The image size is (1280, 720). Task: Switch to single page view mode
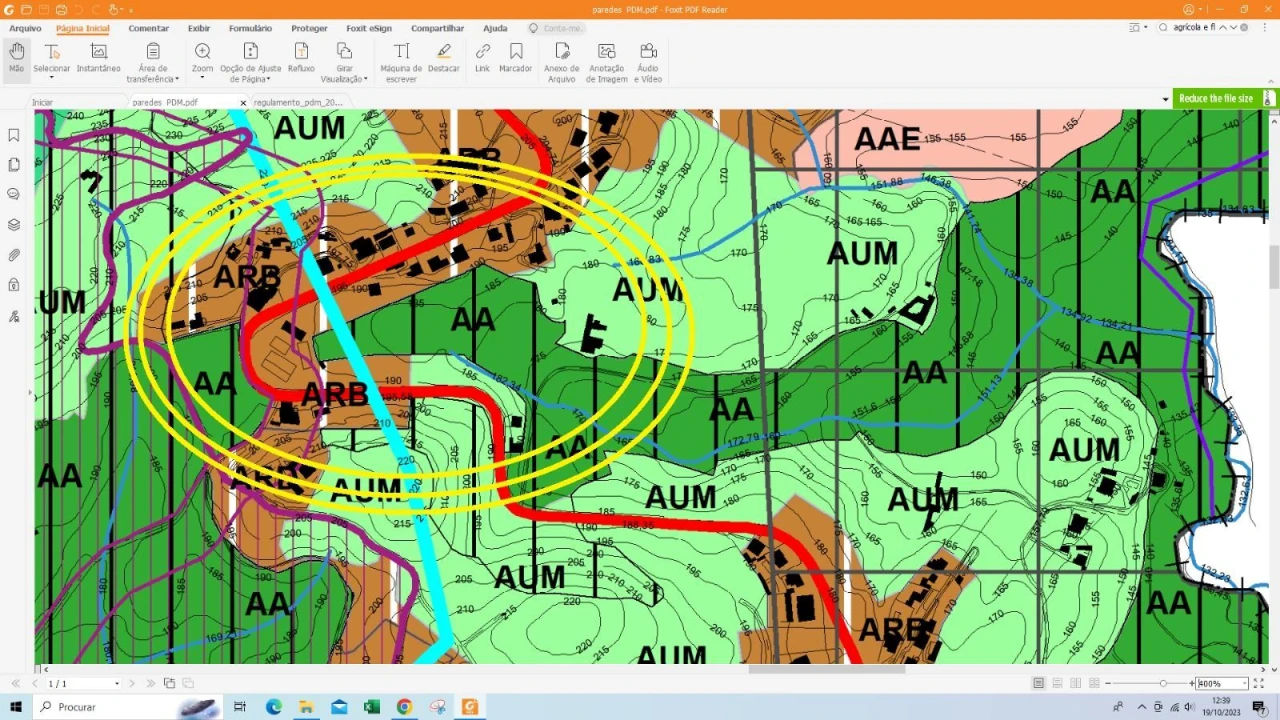pos(1039,683)
